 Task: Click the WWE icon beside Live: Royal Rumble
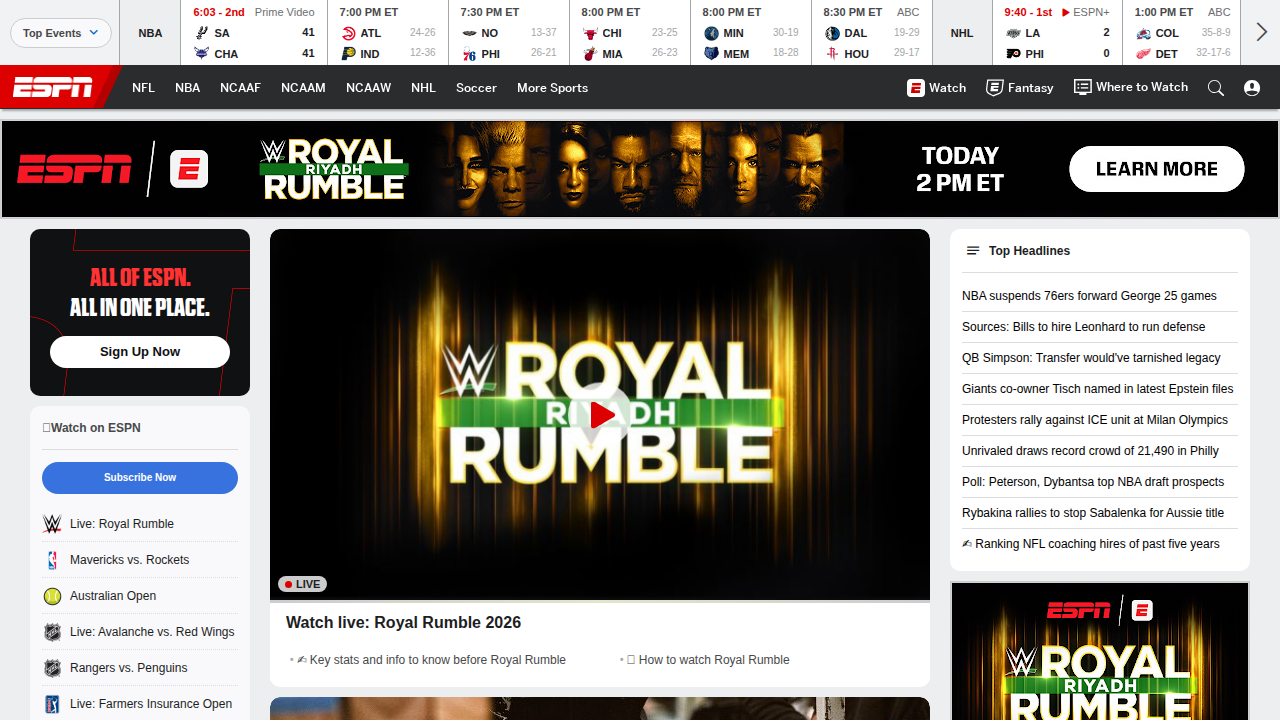point(52,524)
